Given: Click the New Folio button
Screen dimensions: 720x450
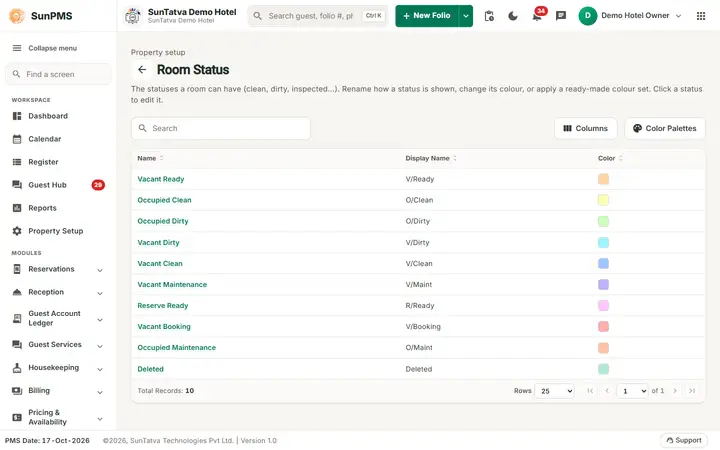Looking at the screenshot, I should (427, 16).
